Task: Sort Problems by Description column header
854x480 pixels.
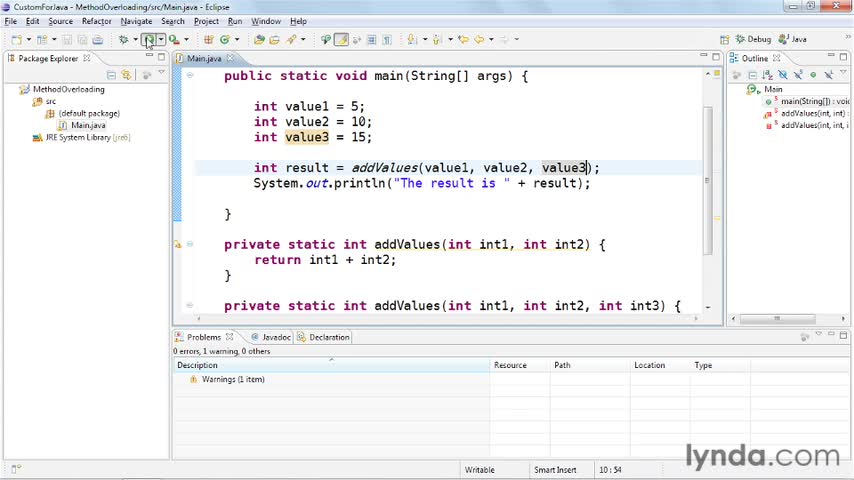Action: 331,365
